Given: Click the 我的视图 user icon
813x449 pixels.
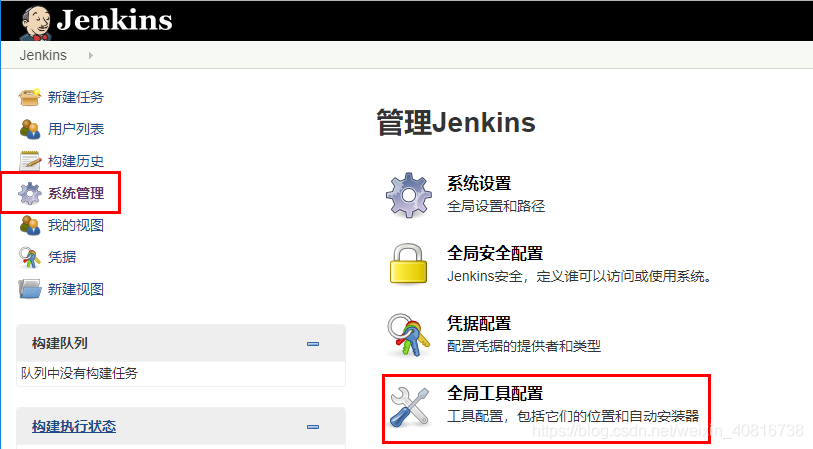Looking at the screenshot, I should 30,225.
